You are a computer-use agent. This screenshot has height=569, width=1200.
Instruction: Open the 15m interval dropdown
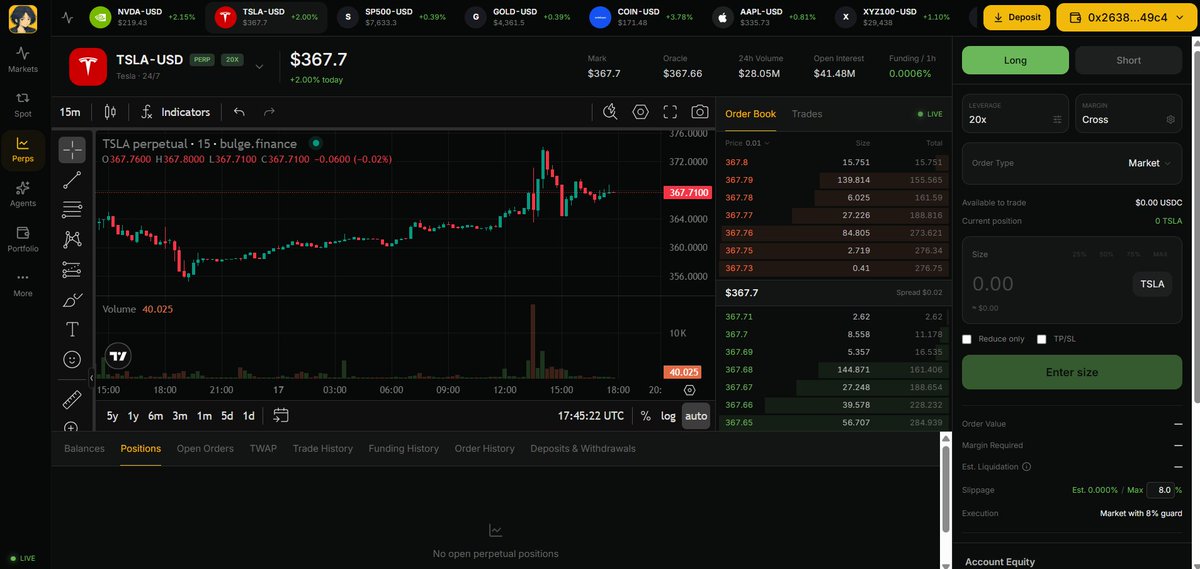click(70, 112)
